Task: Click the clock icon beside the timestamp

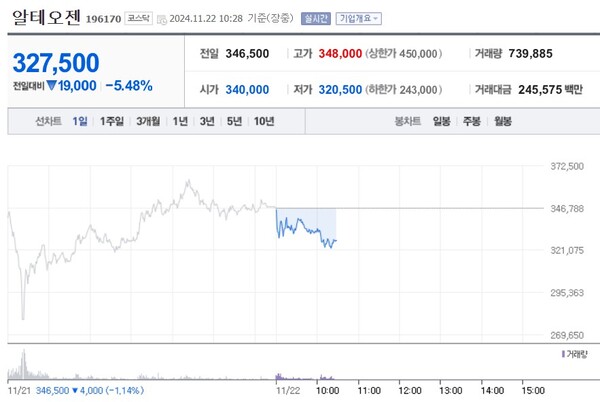Action: click(163, 19)
